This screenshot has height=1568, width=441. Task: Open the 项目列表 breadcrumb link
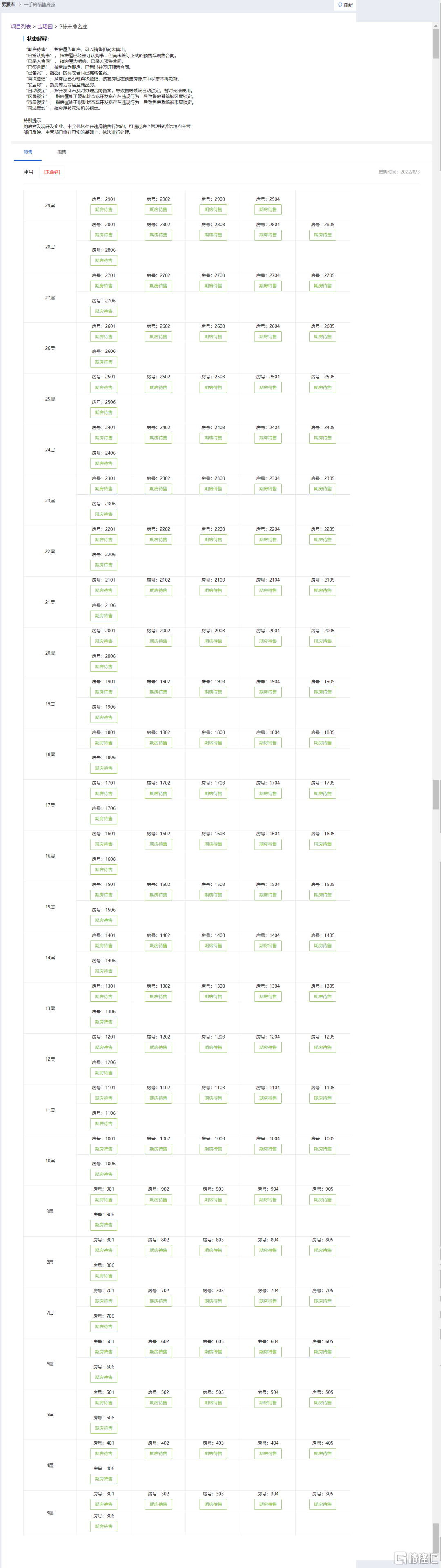[21, 27]
